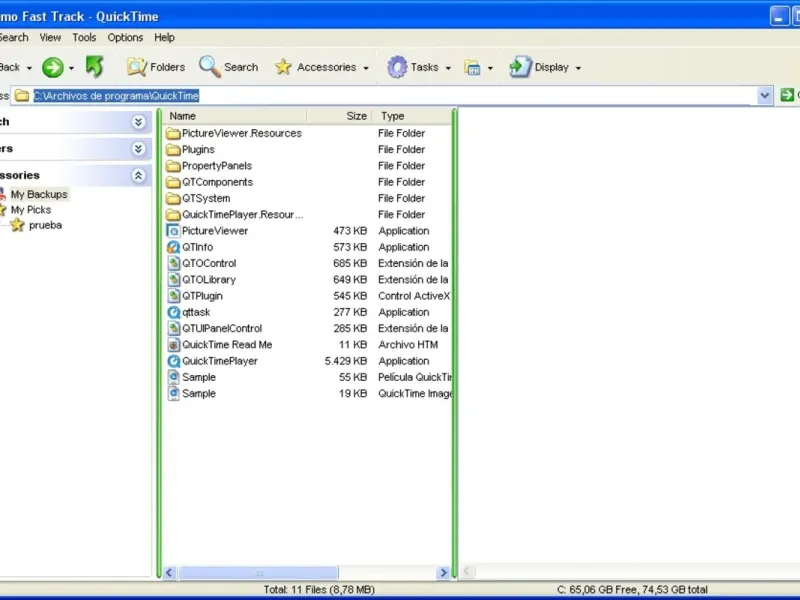Click the Archivo HTM type cell
The height and width of the screenshot is (600, 800).
(408, 345)
